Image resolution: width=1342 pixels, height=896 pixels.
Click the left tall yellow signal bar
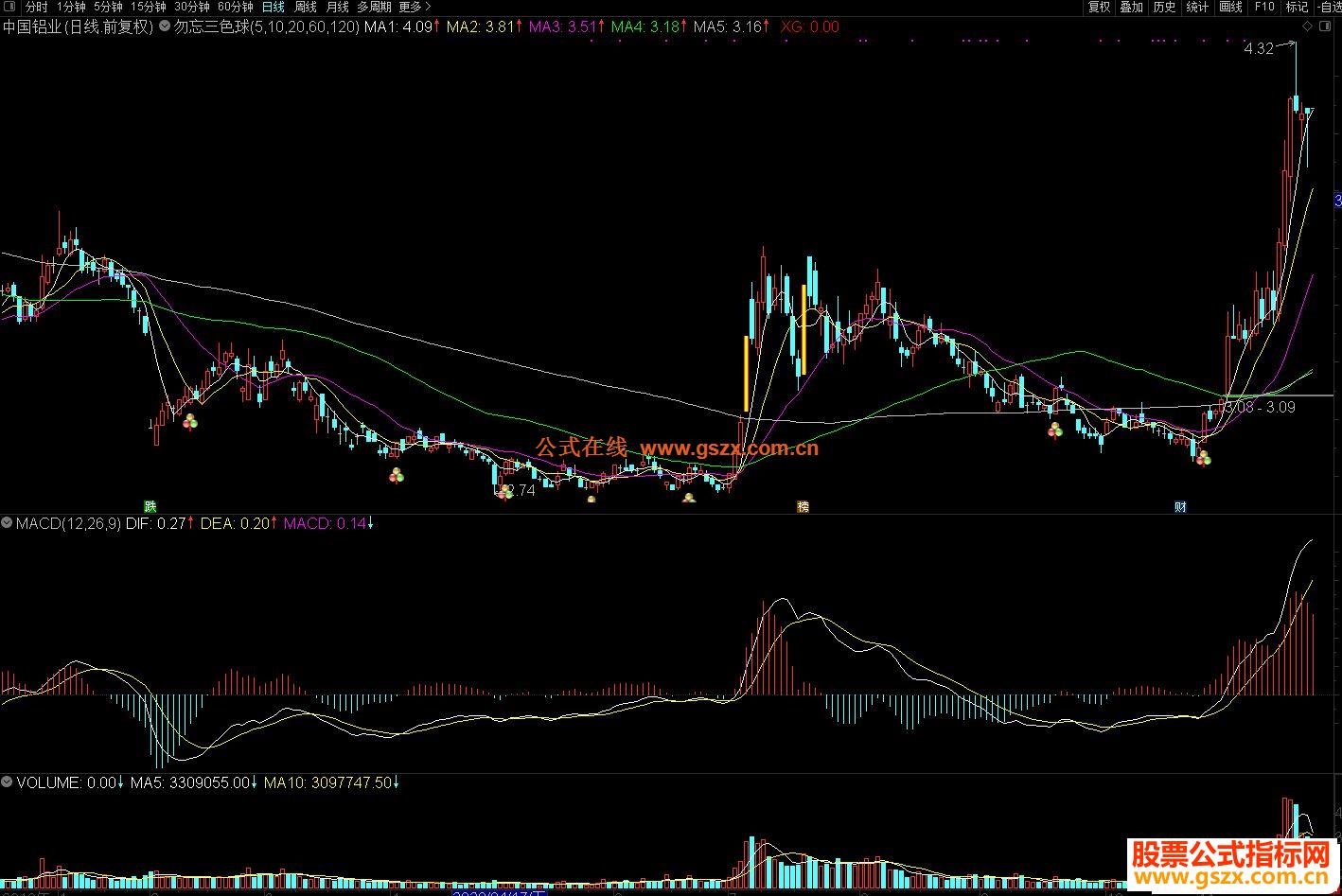click(747, 373)
